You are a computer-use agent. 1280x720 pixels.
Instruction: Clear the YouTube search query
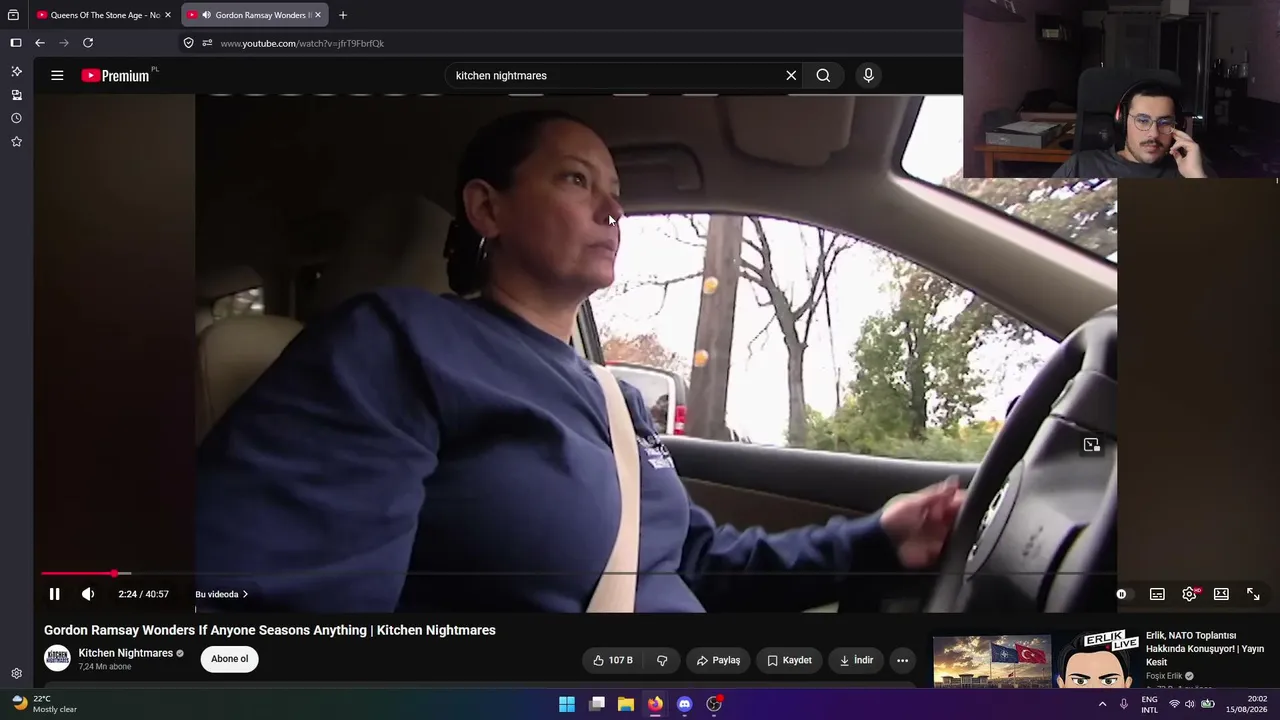791,76
